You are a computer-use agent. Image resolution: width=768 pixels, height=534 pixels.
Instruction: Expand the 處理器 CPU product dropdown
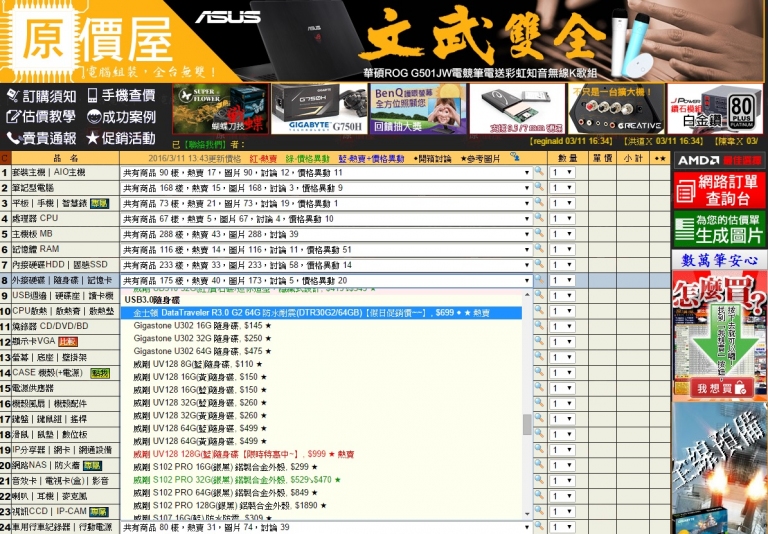[x=326, y=219]
